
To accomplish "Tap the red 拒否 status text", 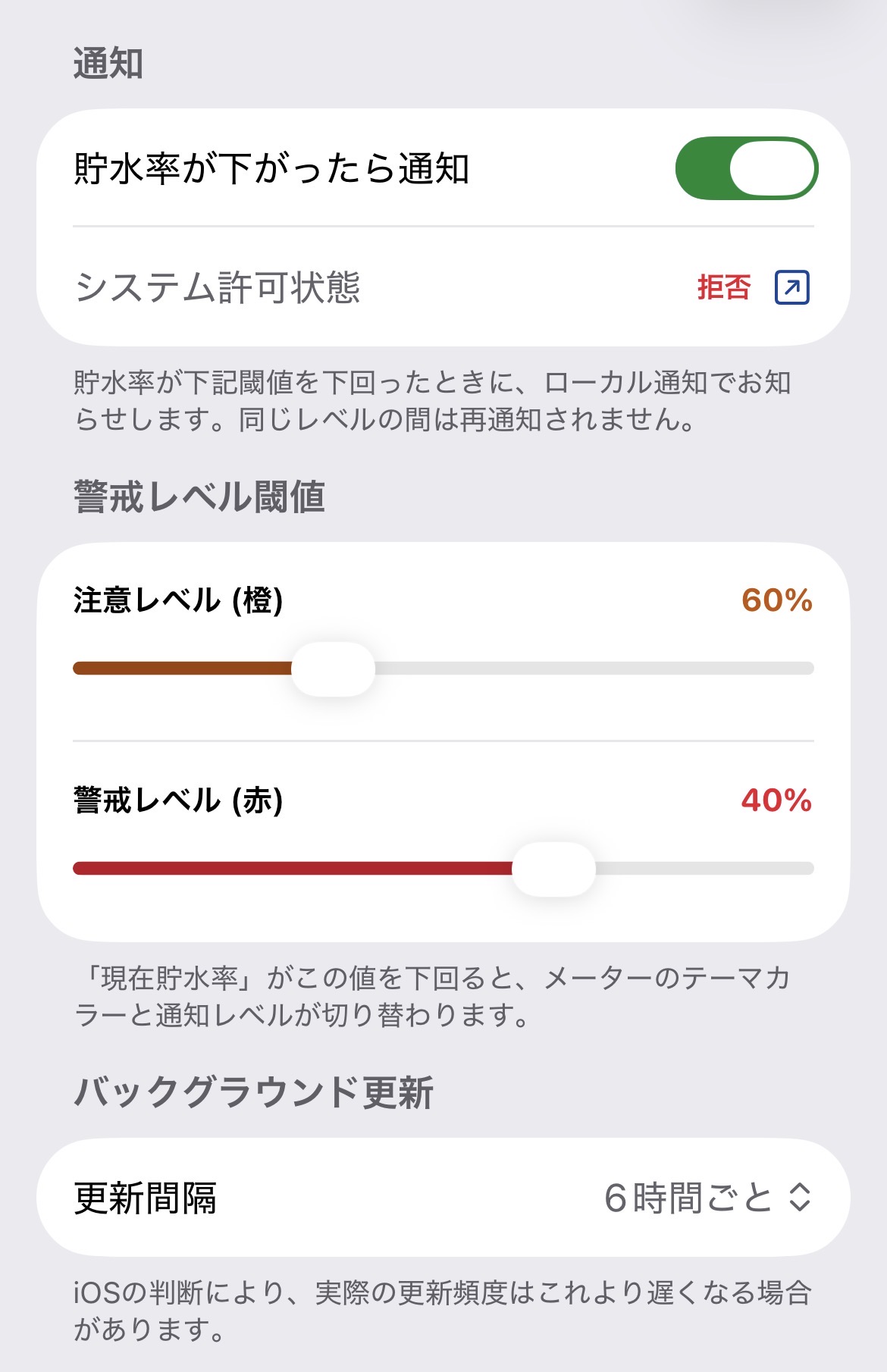I will pyautogui.click(x=724, y=287).
